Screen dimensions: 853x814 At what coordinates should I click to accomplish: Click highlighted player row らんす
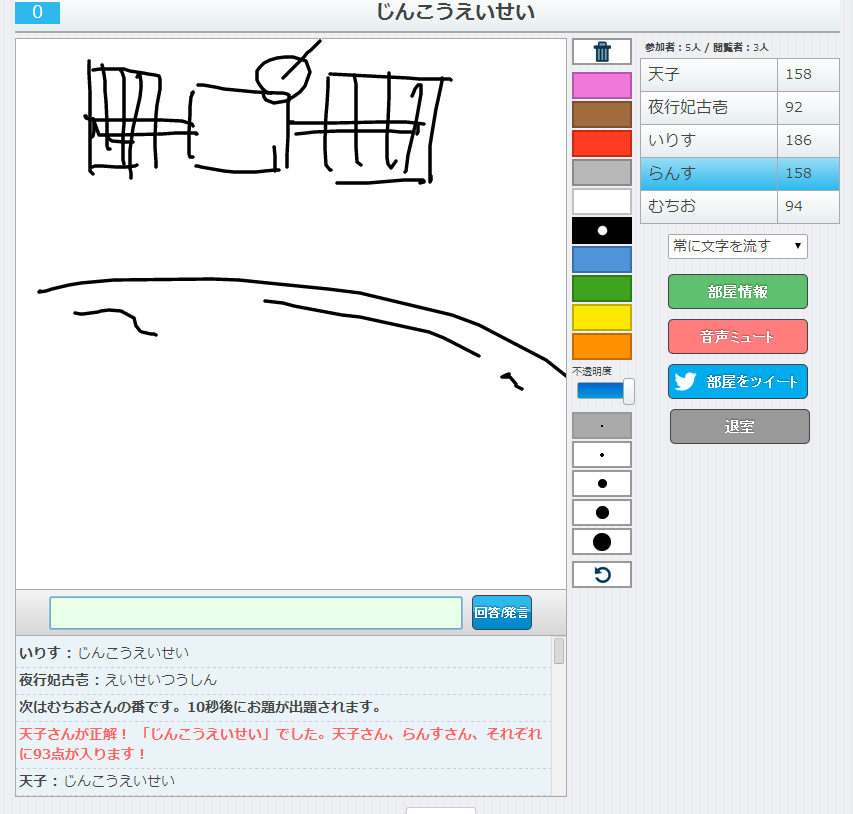coord(740,174)
